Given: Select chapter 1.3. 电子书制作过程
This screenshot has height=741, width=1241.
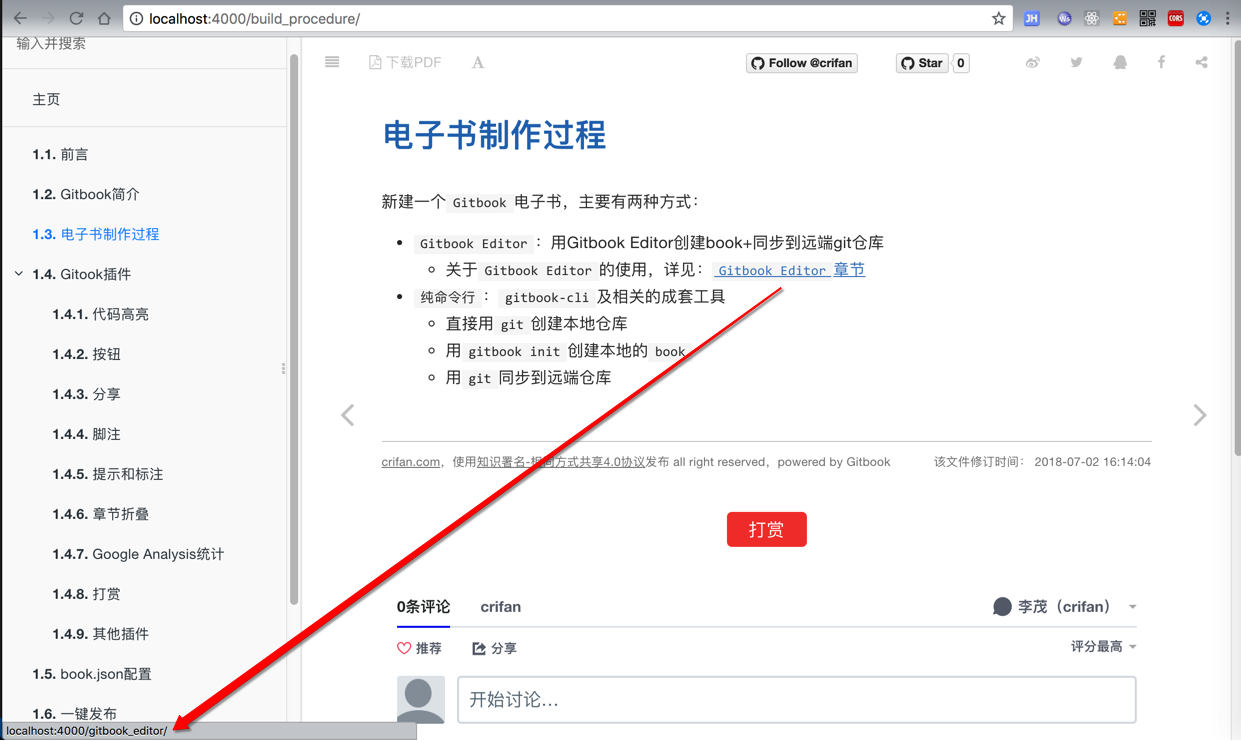Looking at the screenshot, I should [96, 234].
